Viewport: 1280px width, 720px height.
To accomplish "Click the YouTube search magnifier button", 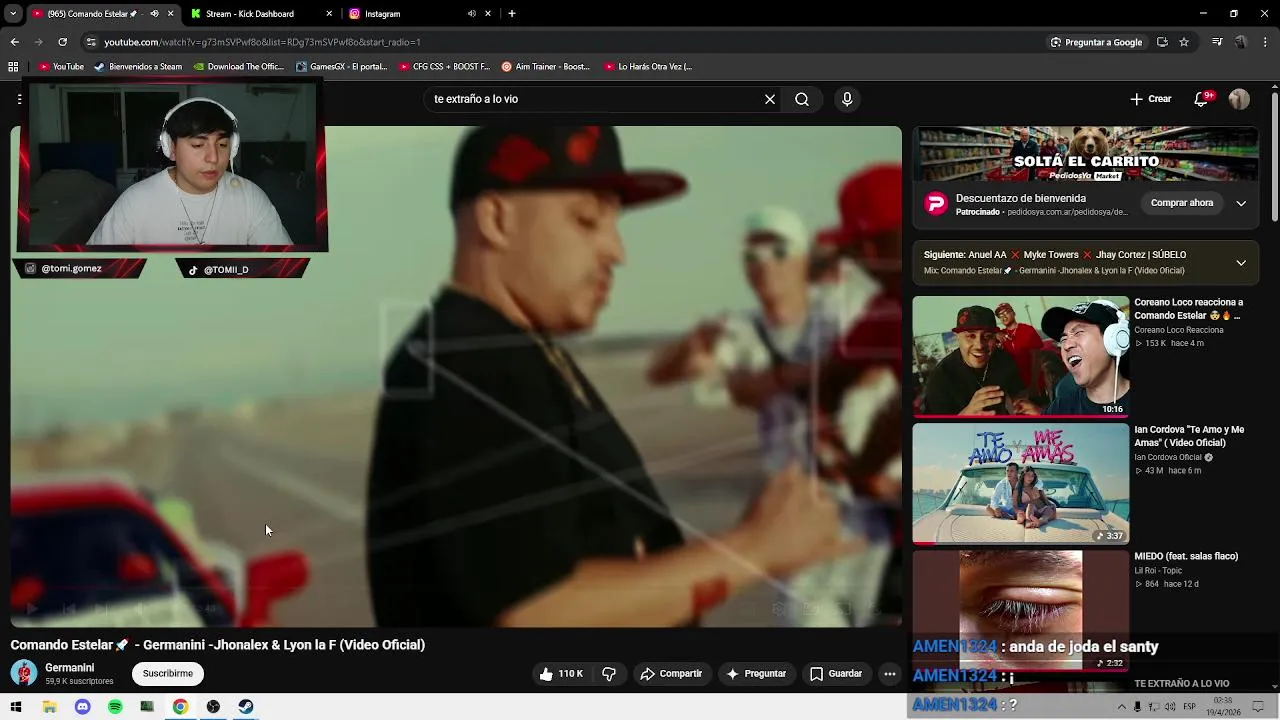I will pyautogui.click(x=802, y=99).
